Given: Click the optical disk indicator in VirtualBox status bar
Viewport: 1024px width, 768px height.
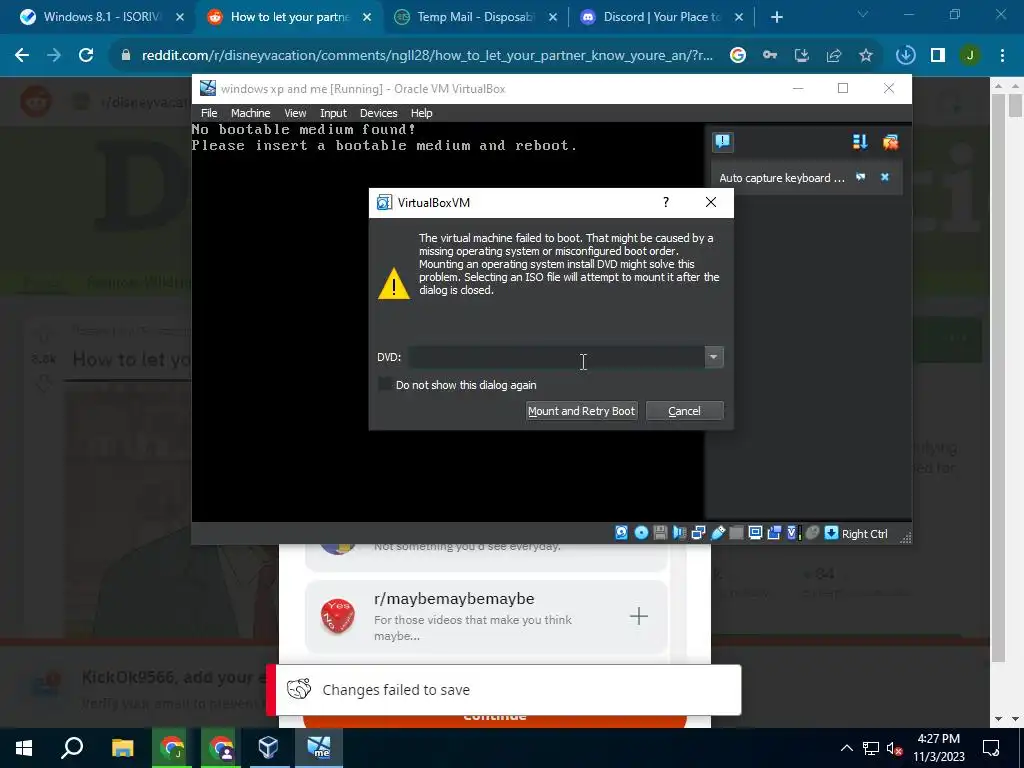Looking at the screenshot, I should click(641, 533).
